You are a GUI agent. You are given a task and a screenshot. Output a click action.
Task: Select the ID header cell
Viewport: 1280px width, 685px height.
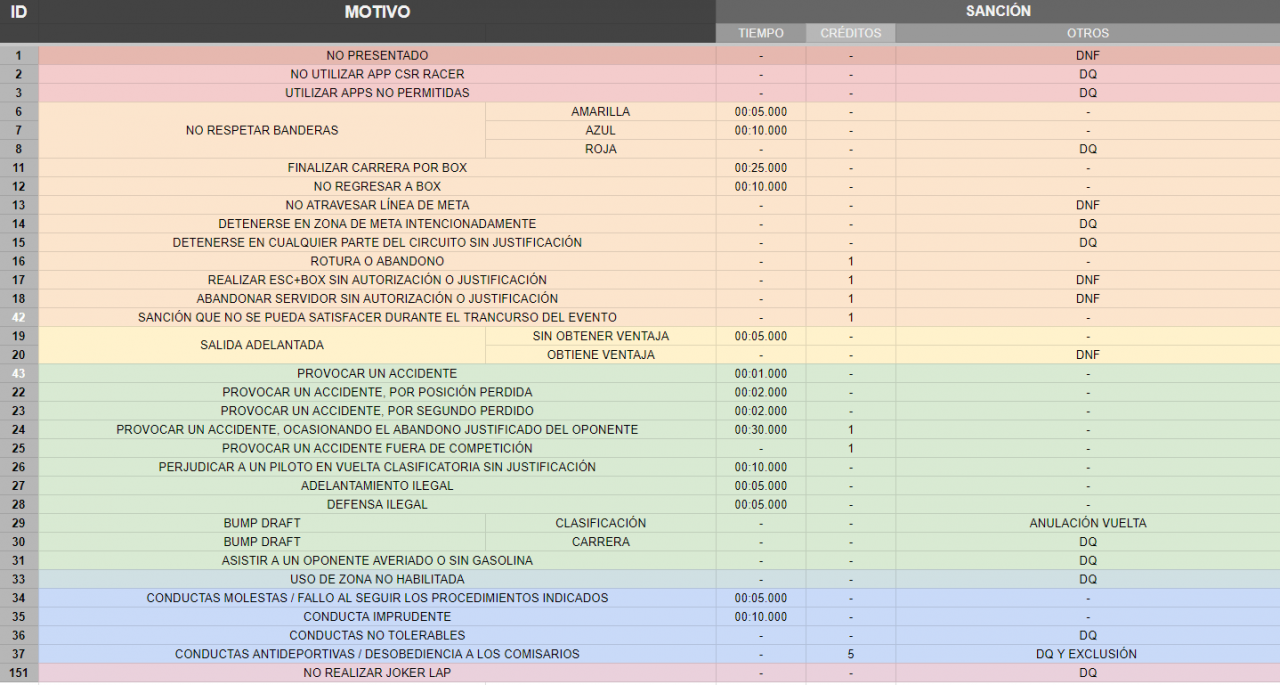click(x=19, y=12)
